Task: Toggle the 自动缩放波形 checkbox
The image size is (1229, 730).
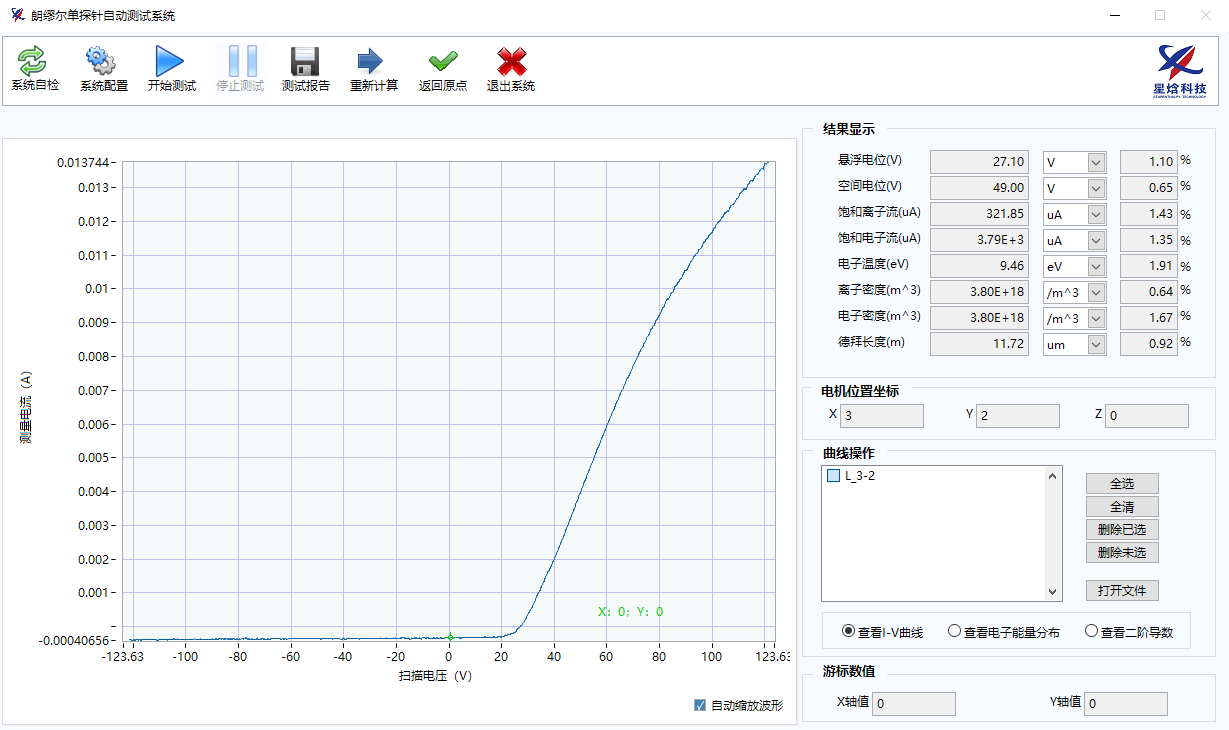Action: click(700, 705)
